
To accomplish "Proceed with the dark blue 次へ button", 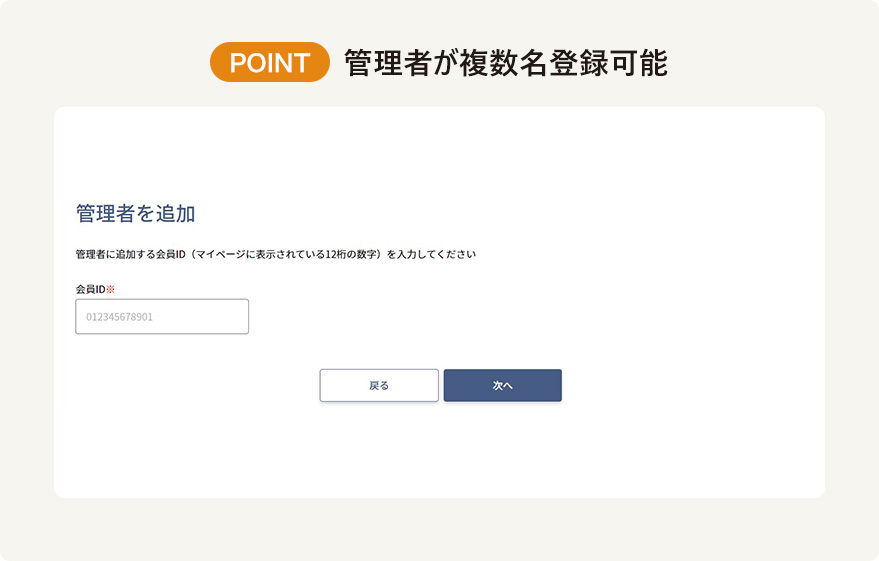I will pos(502,386).
